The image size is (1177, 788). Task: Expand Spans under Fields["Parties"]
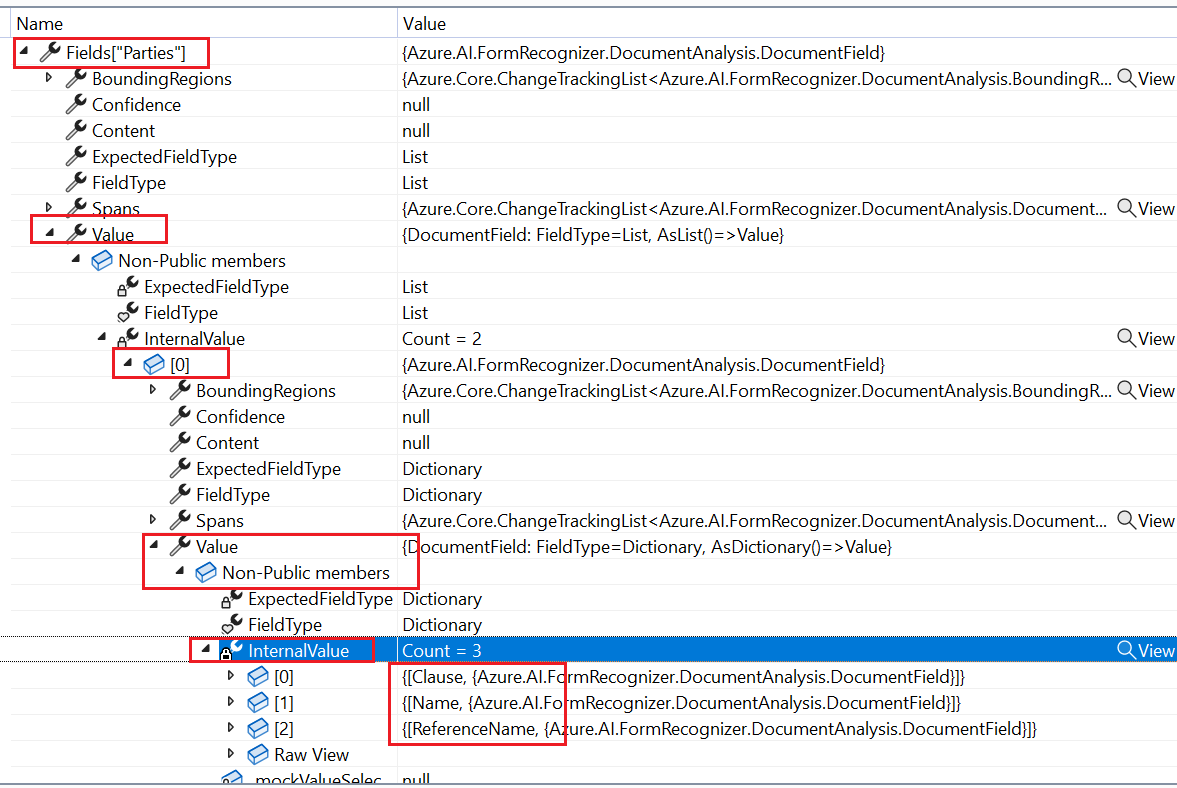click(49, 207)
